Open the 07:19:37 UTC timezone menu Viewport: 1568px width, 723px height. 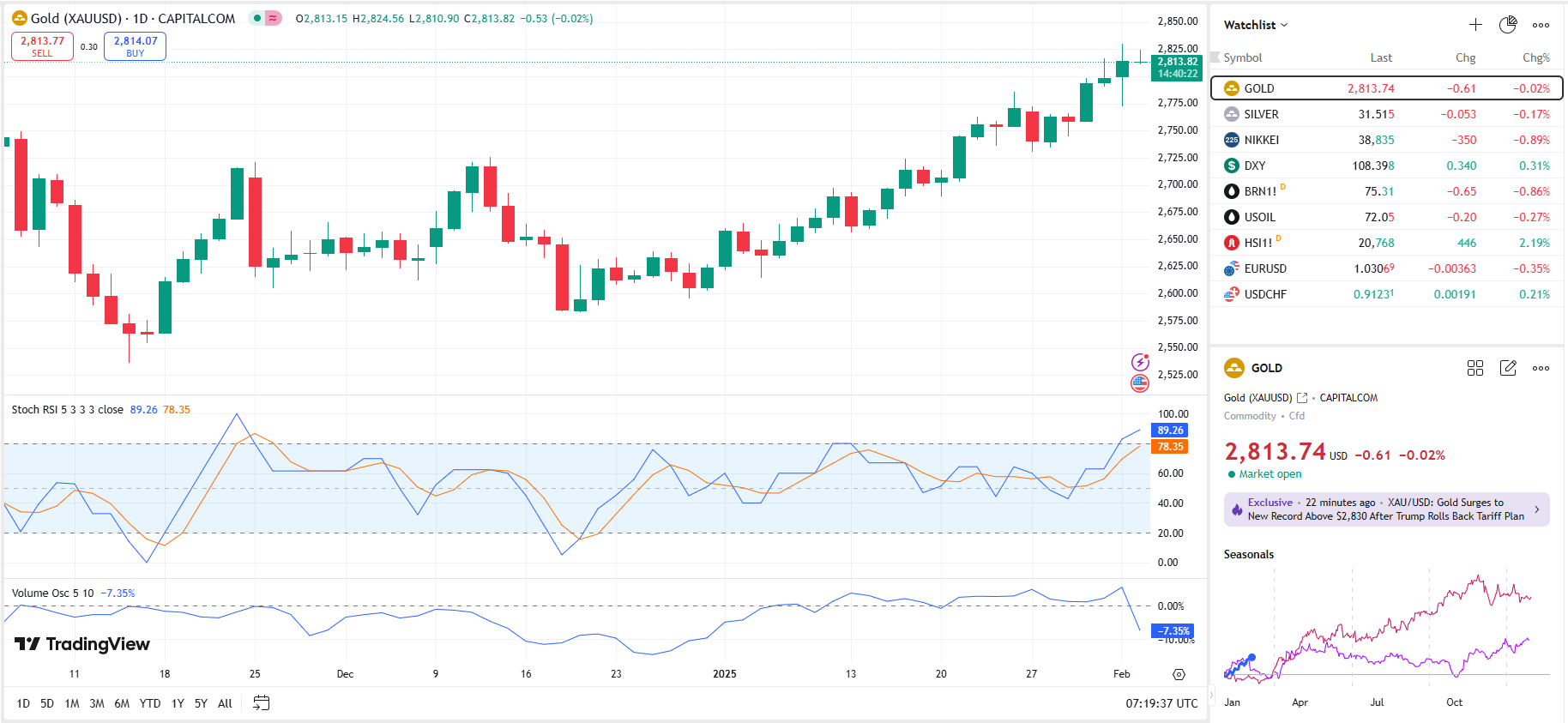(x=1161, y=703)
